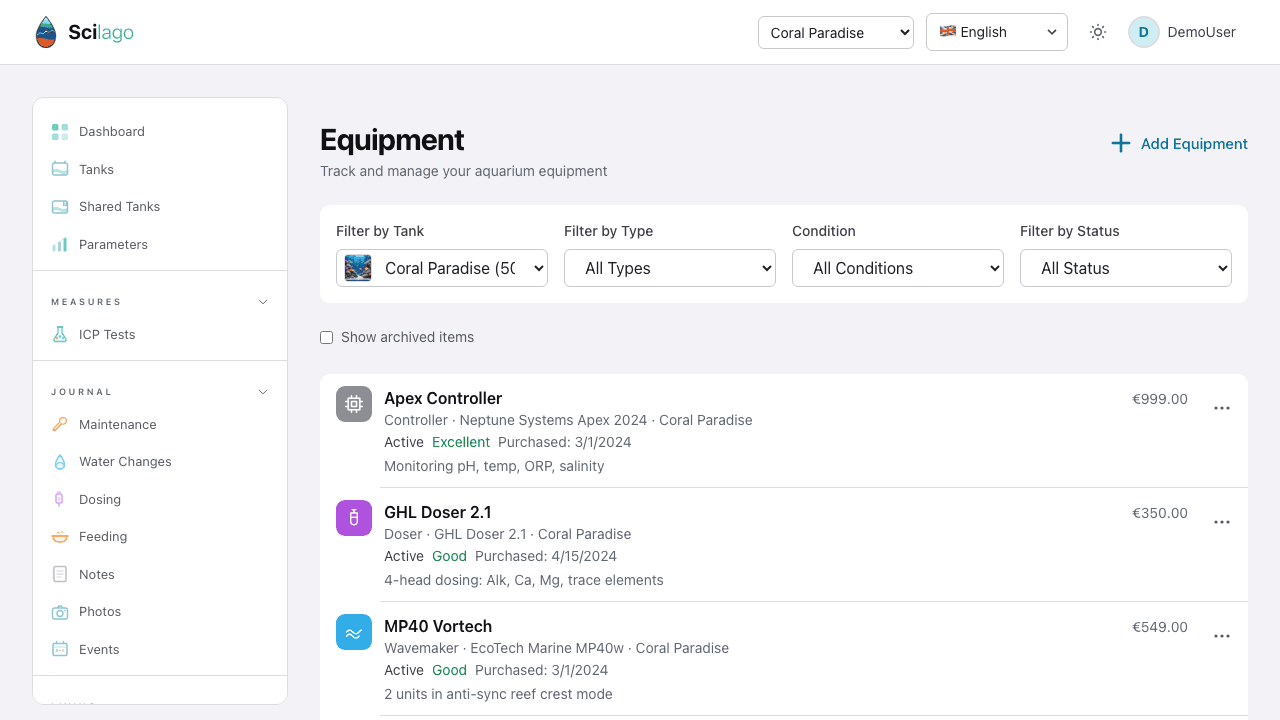Click the DemoUser name
This screenshot has height=720, width=1280.
pos(1202,32)
